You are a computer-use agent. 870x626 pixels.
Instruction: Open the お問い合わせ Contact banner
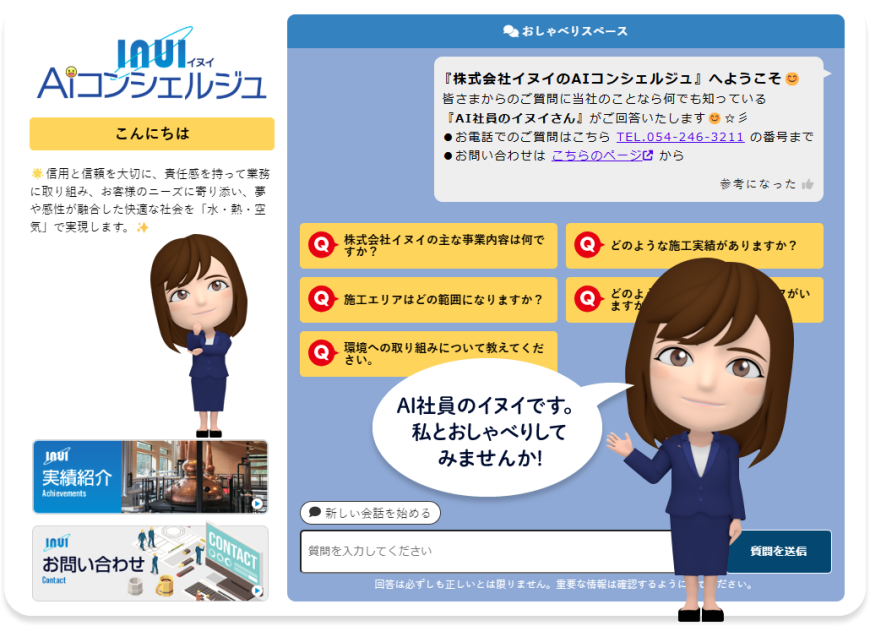point(150,563)
